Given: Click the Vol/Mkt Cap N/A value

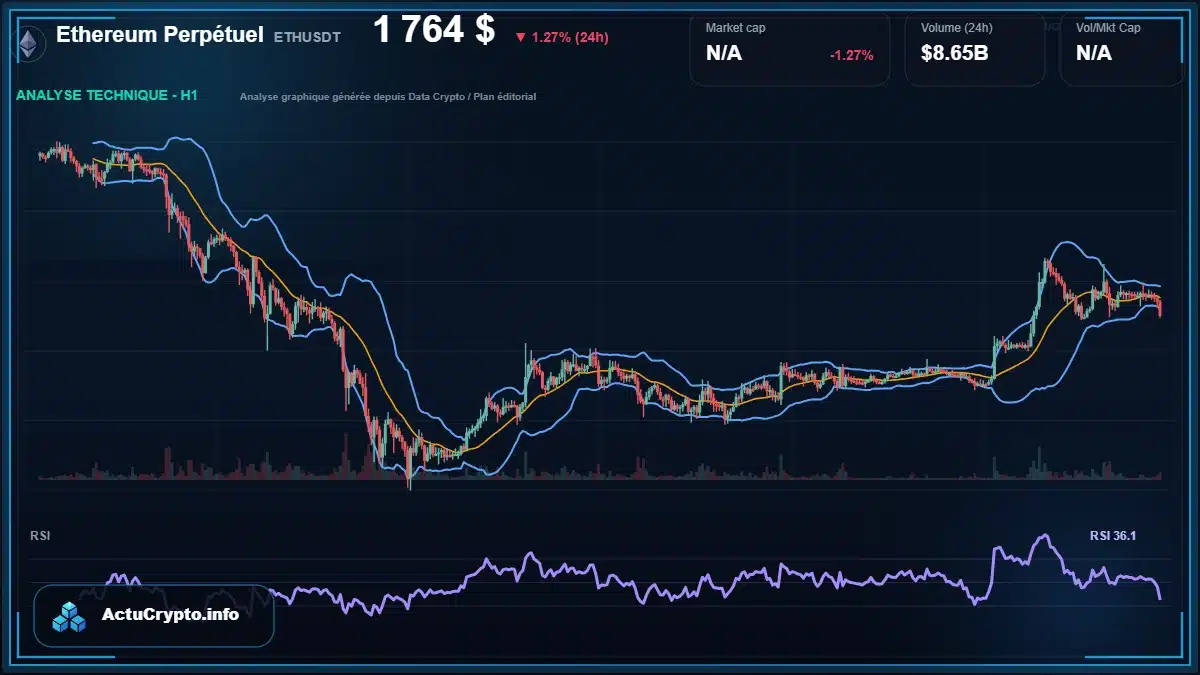Looking at the screenshot, I should [1094, 53].
